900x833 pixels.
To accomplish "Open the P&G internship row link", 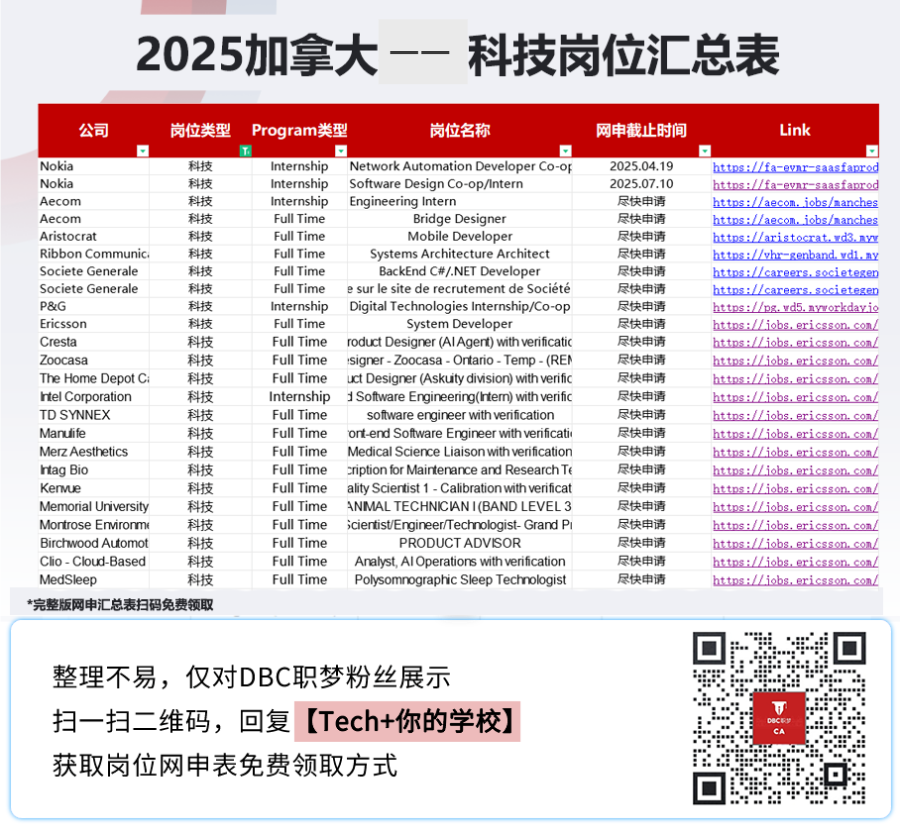I will tap(796, 307).
